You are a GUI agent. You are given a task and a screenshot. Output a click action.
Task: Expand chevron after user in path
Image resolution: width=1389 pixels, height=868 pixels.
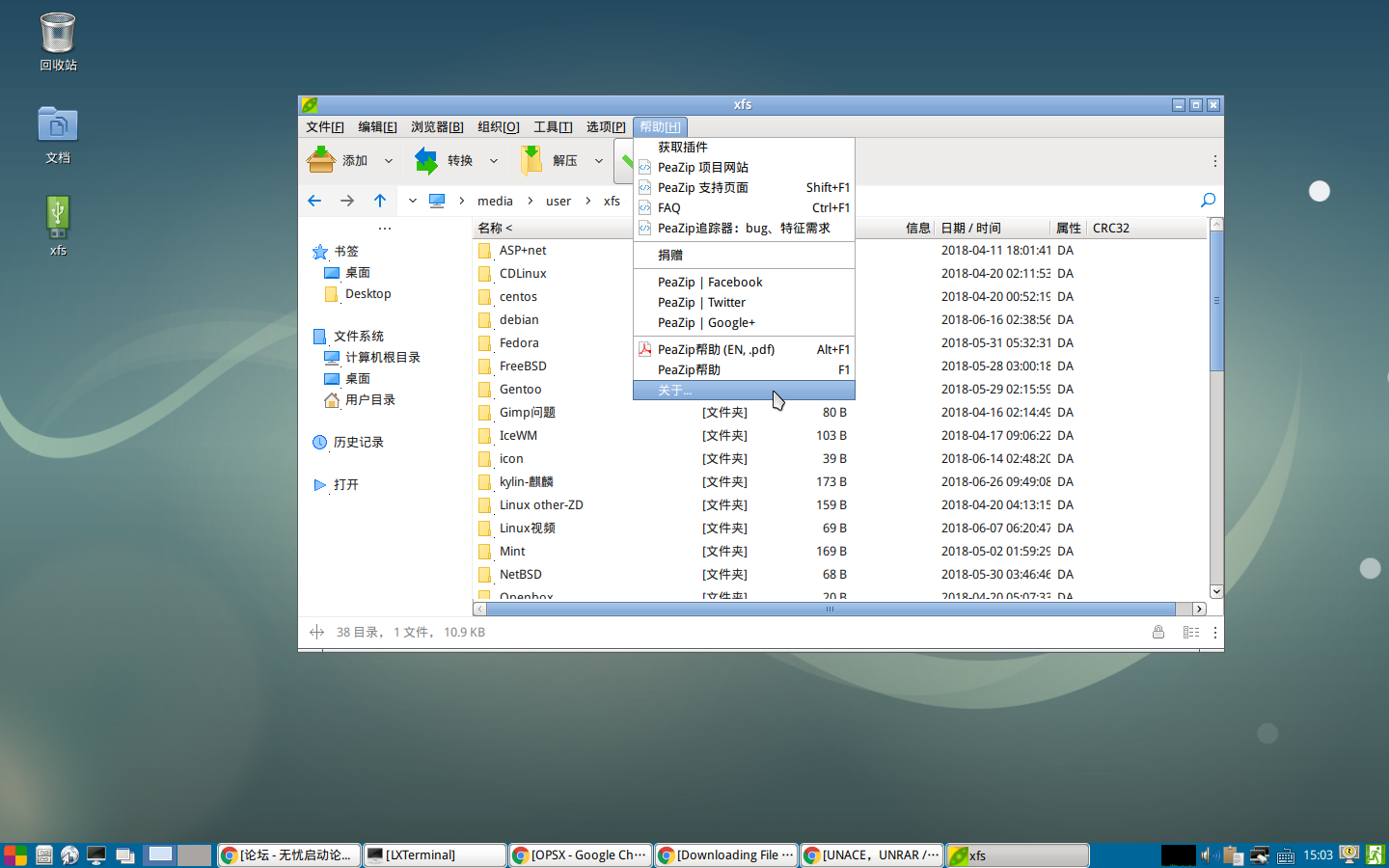[587, 201]
